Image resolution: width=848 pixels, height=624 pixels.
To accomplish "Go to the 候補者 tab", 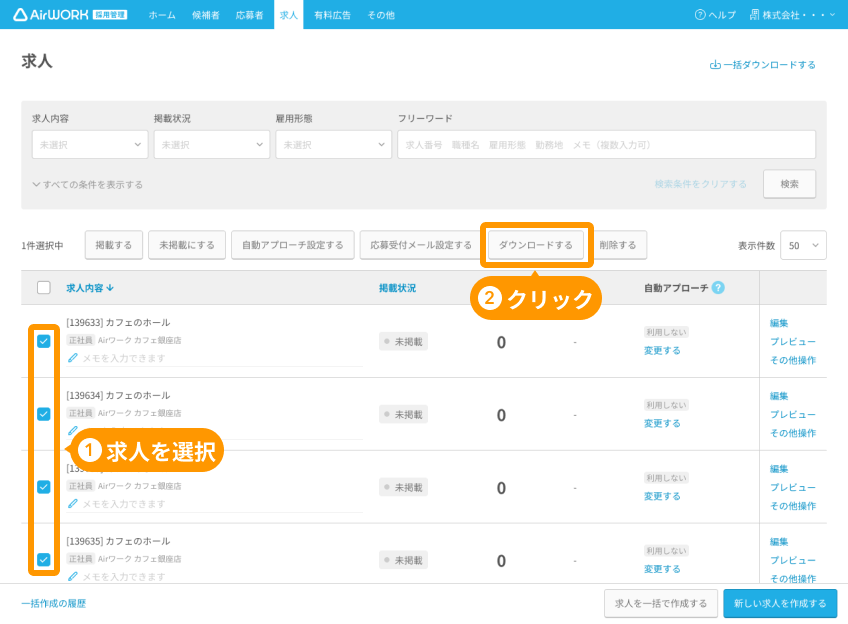I will pyautogui.click(x=206, y=15).
